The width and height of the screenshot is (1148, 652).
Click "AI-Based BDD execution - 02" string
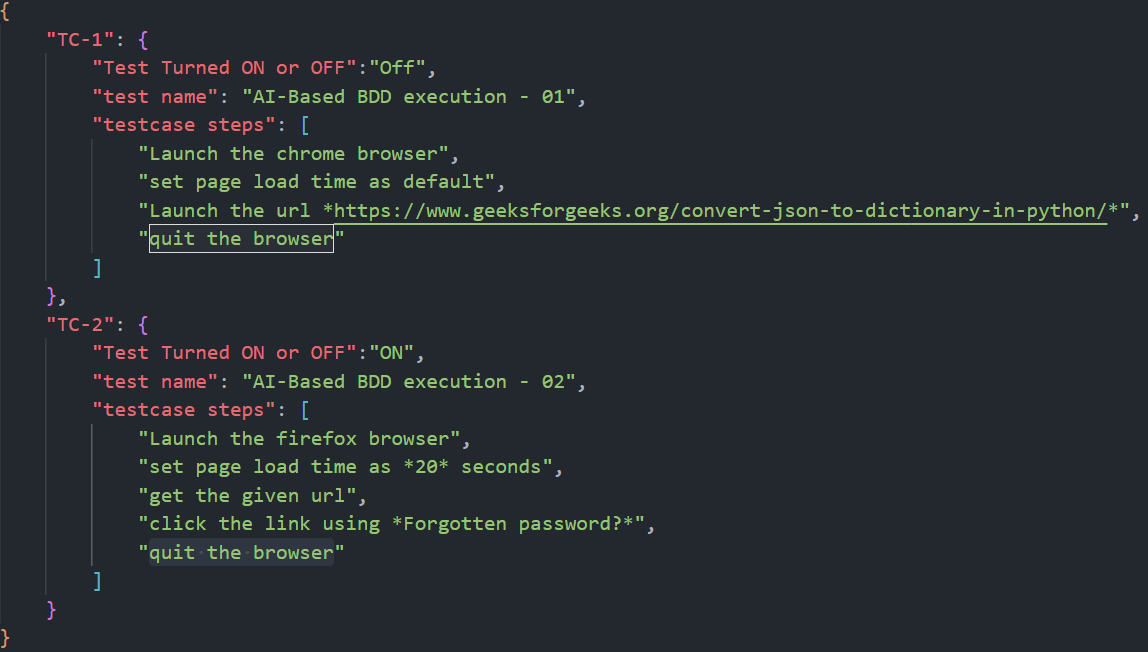pos(409,382)
